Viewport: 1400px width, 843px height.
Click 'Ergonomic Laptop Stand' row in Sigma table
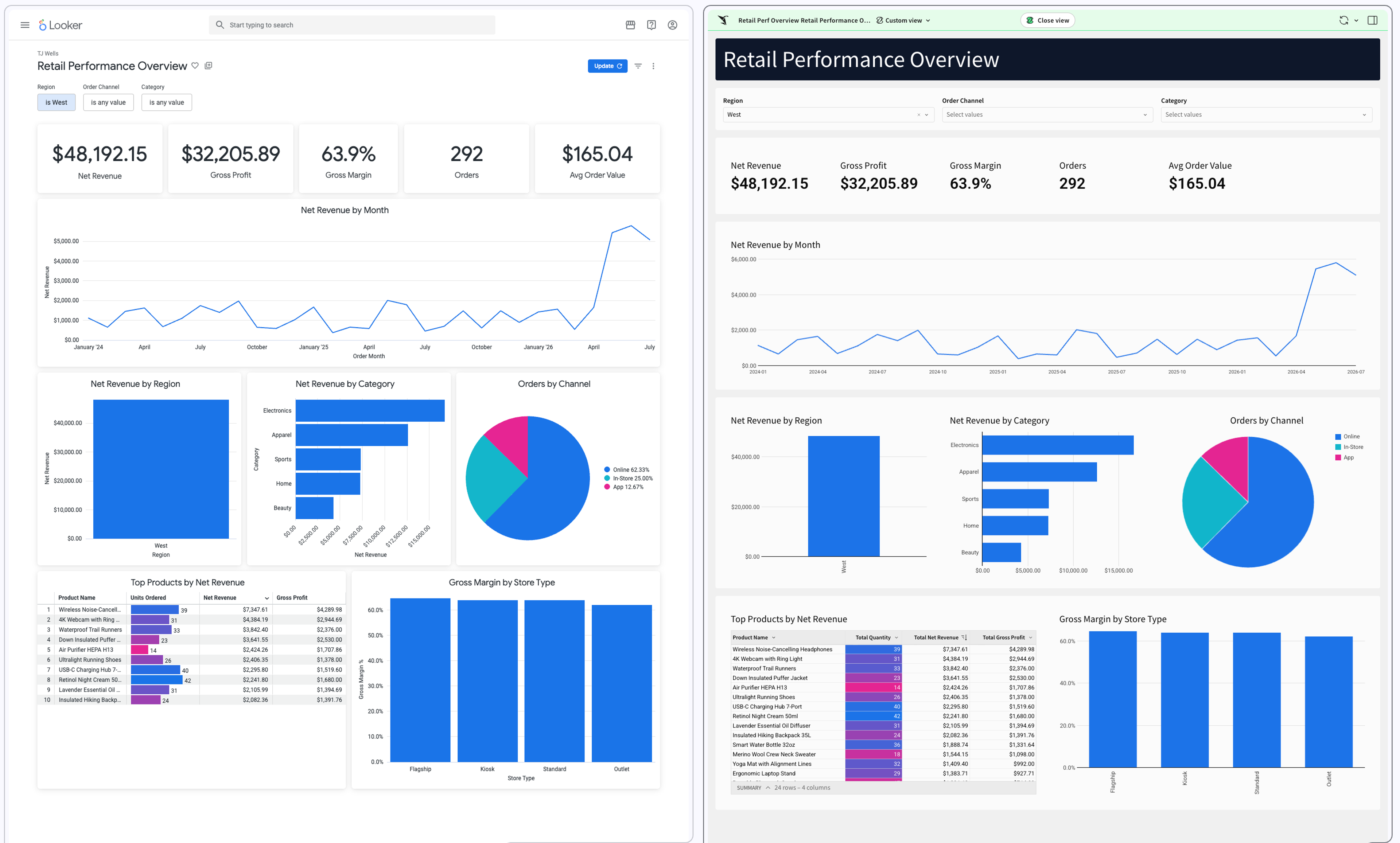coord(883,774)
